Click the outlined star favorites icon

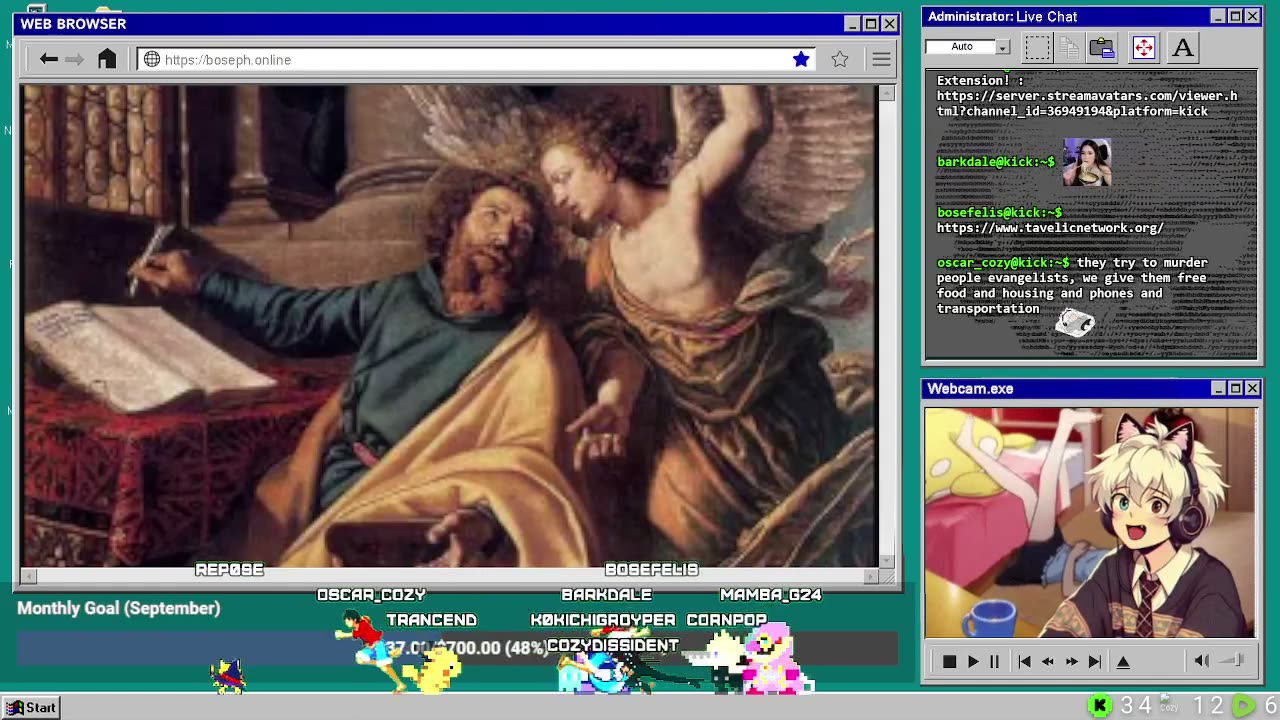pyautogui.click(x=840, y=59)
